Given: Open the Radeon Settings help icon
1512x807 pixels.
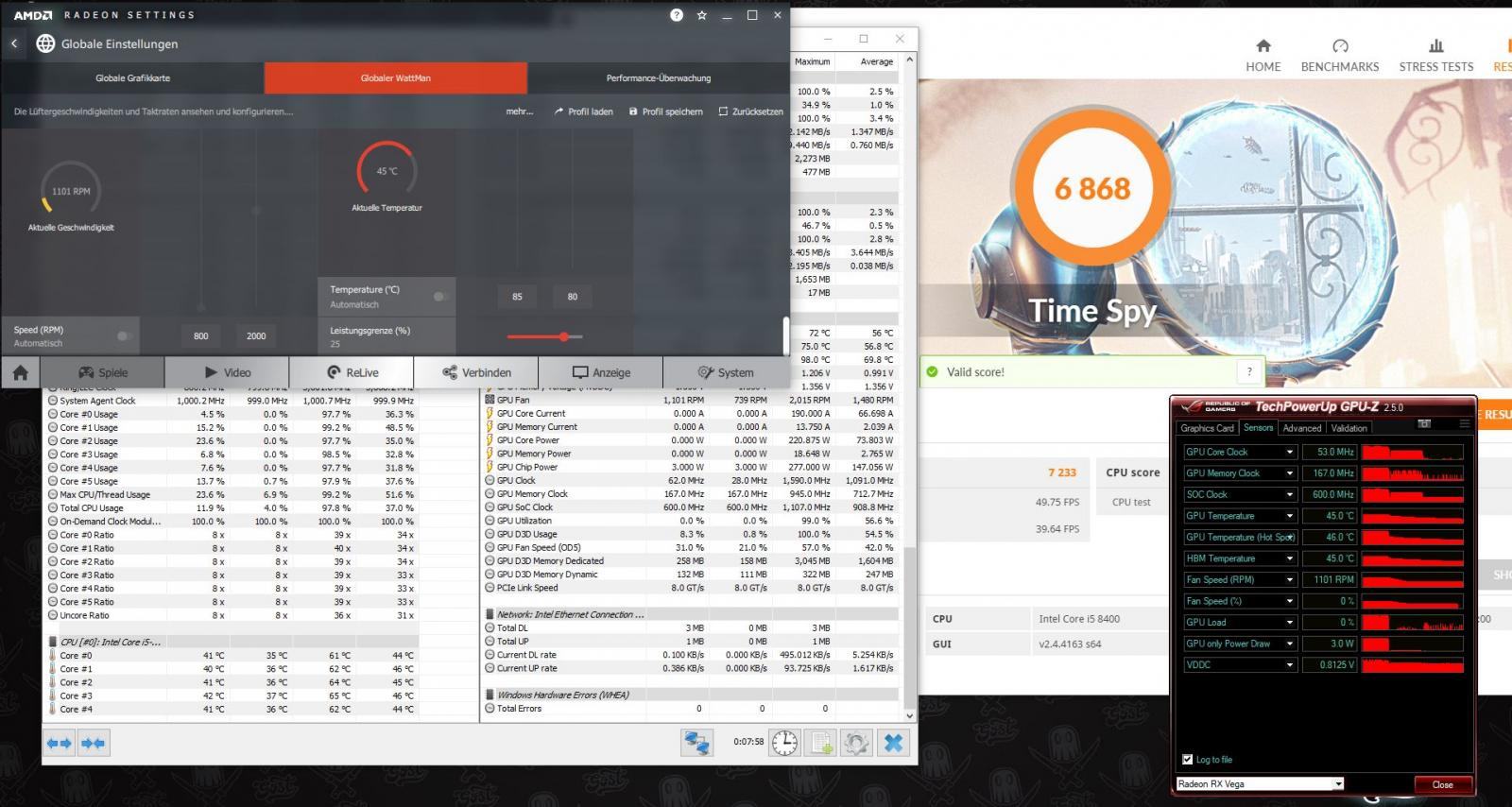Looking at the screenshot, I should (x=677, y=15).
